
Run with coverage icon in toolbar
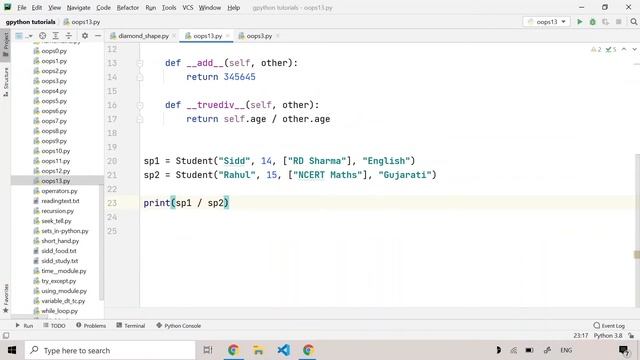(x=606, y=22)
